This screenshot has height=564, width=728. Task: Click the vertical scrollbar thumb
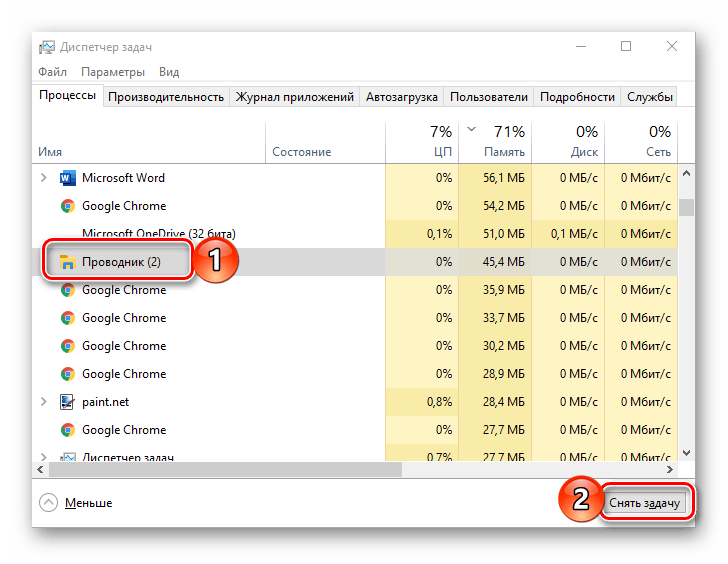coord(686,207)
